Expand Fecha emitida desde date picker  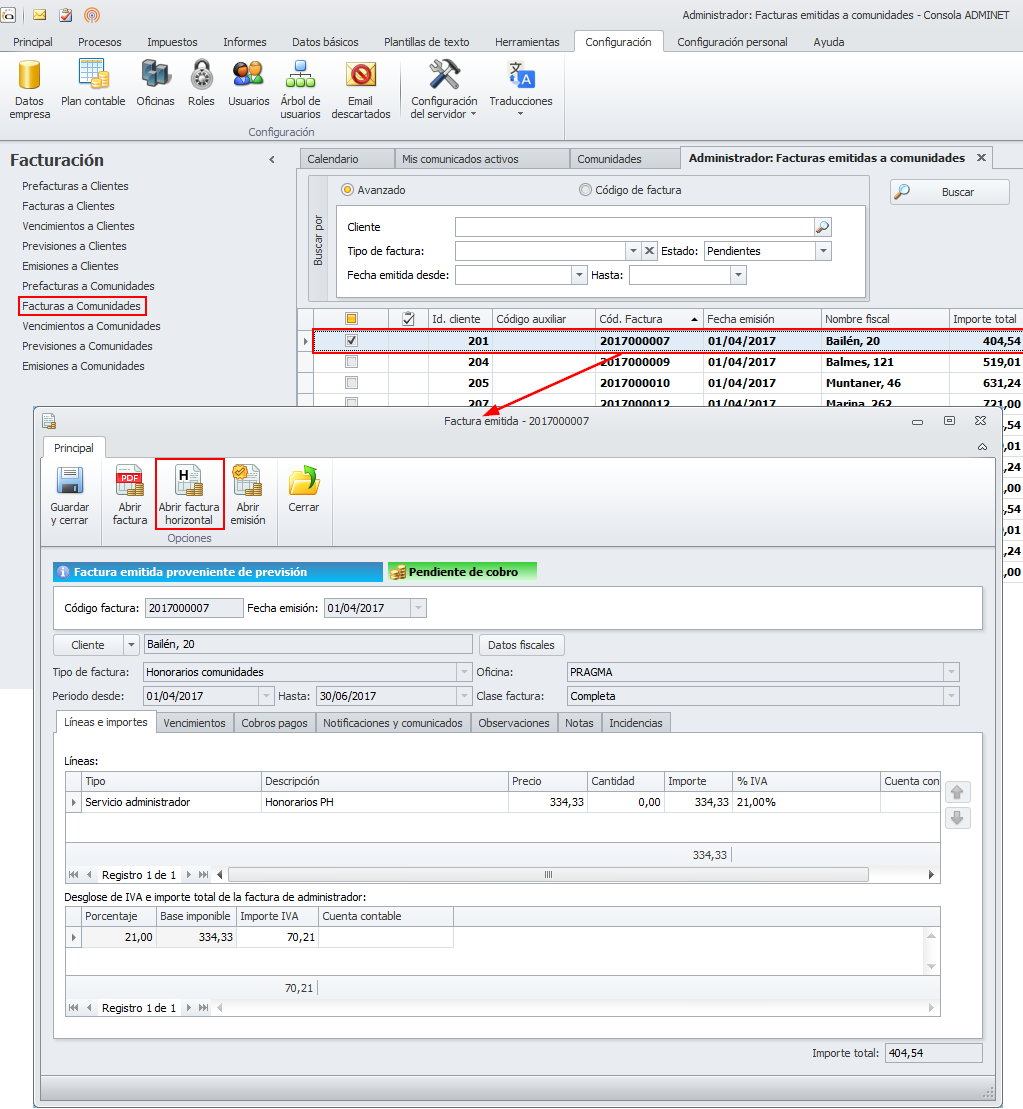tap(579, 275)
